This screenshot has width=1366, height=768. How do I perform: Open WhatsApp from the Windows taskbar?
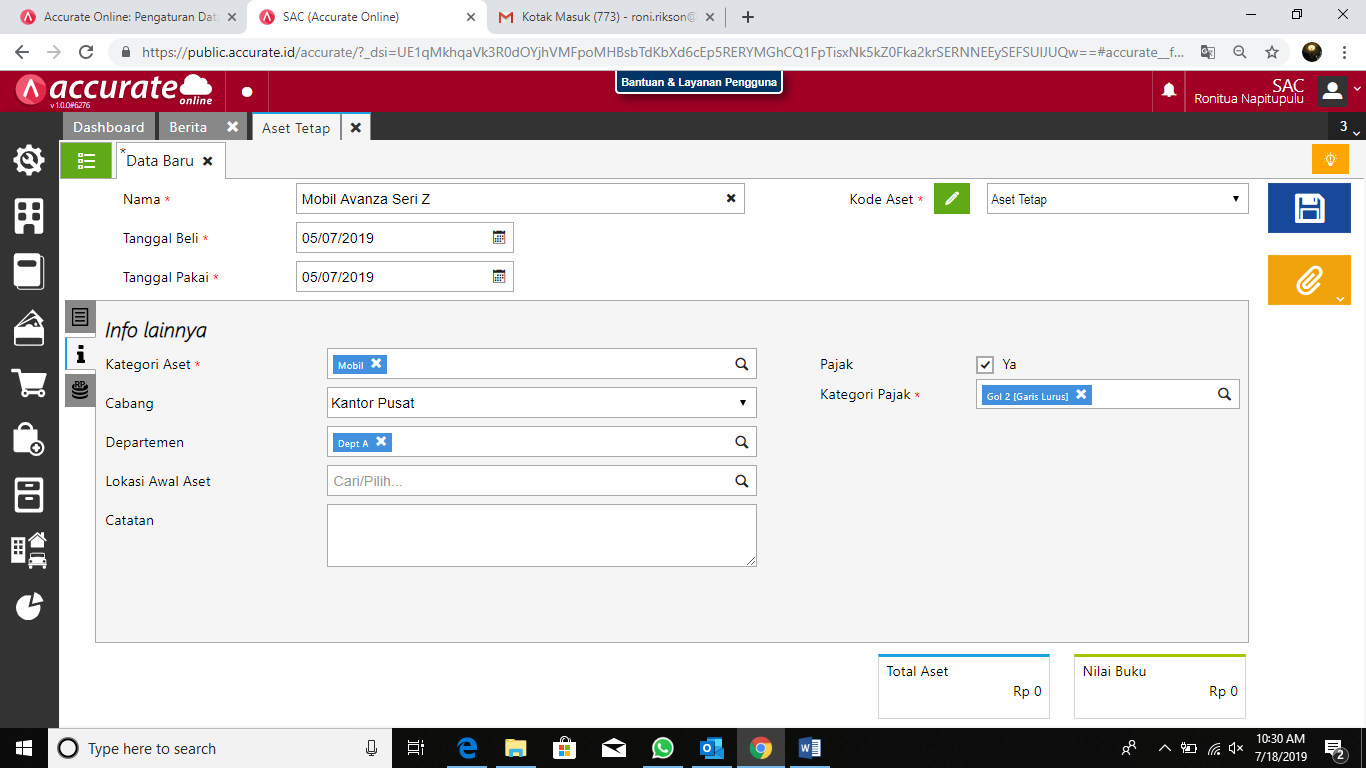coord(662,748)
